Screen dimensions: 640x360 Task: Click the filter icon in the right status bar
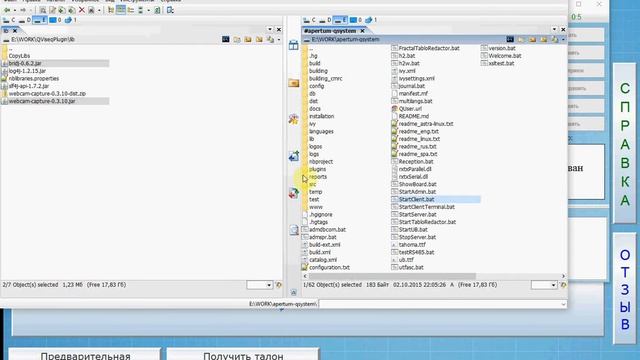click(x=563, y=285)
